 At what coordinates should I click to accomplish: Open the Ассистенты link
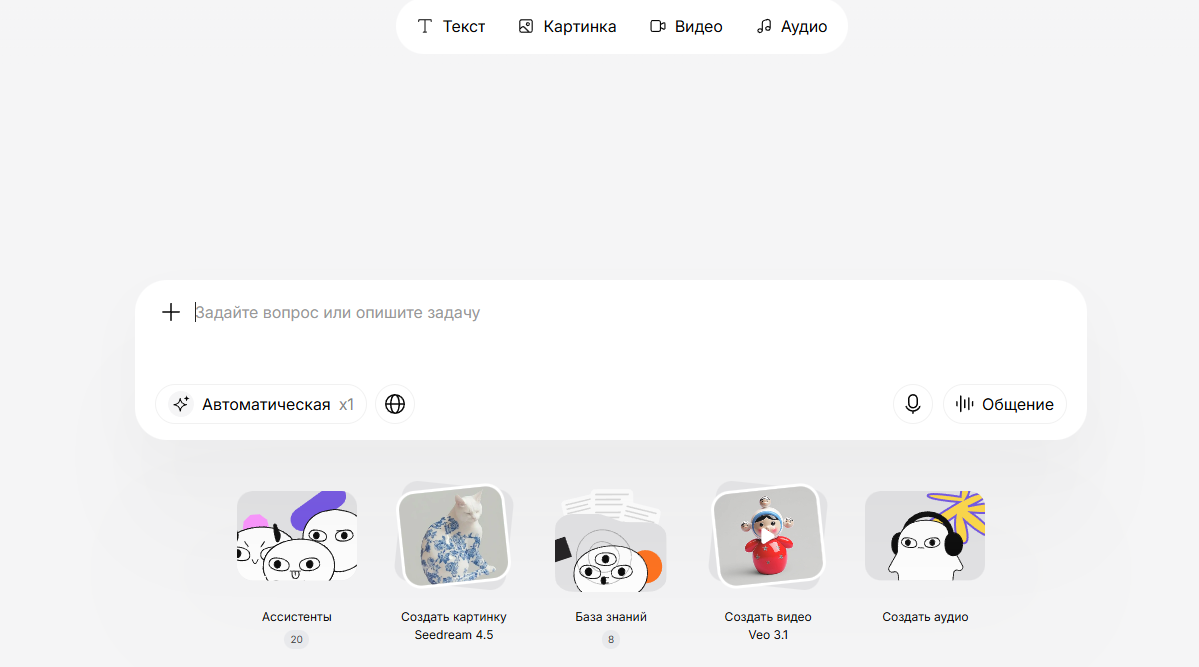tap(297, 617)
